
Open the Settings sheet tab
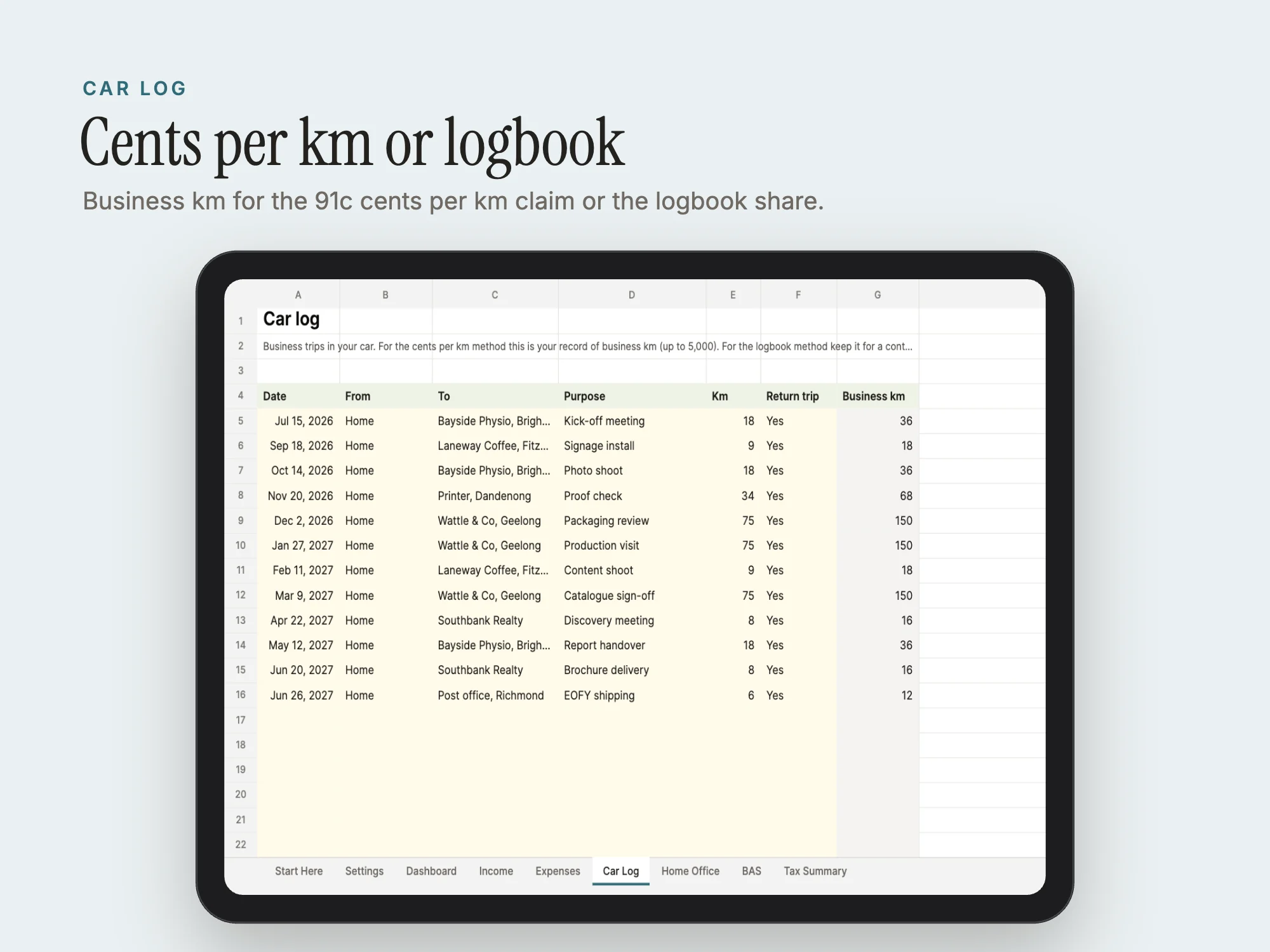coord(364,871)
